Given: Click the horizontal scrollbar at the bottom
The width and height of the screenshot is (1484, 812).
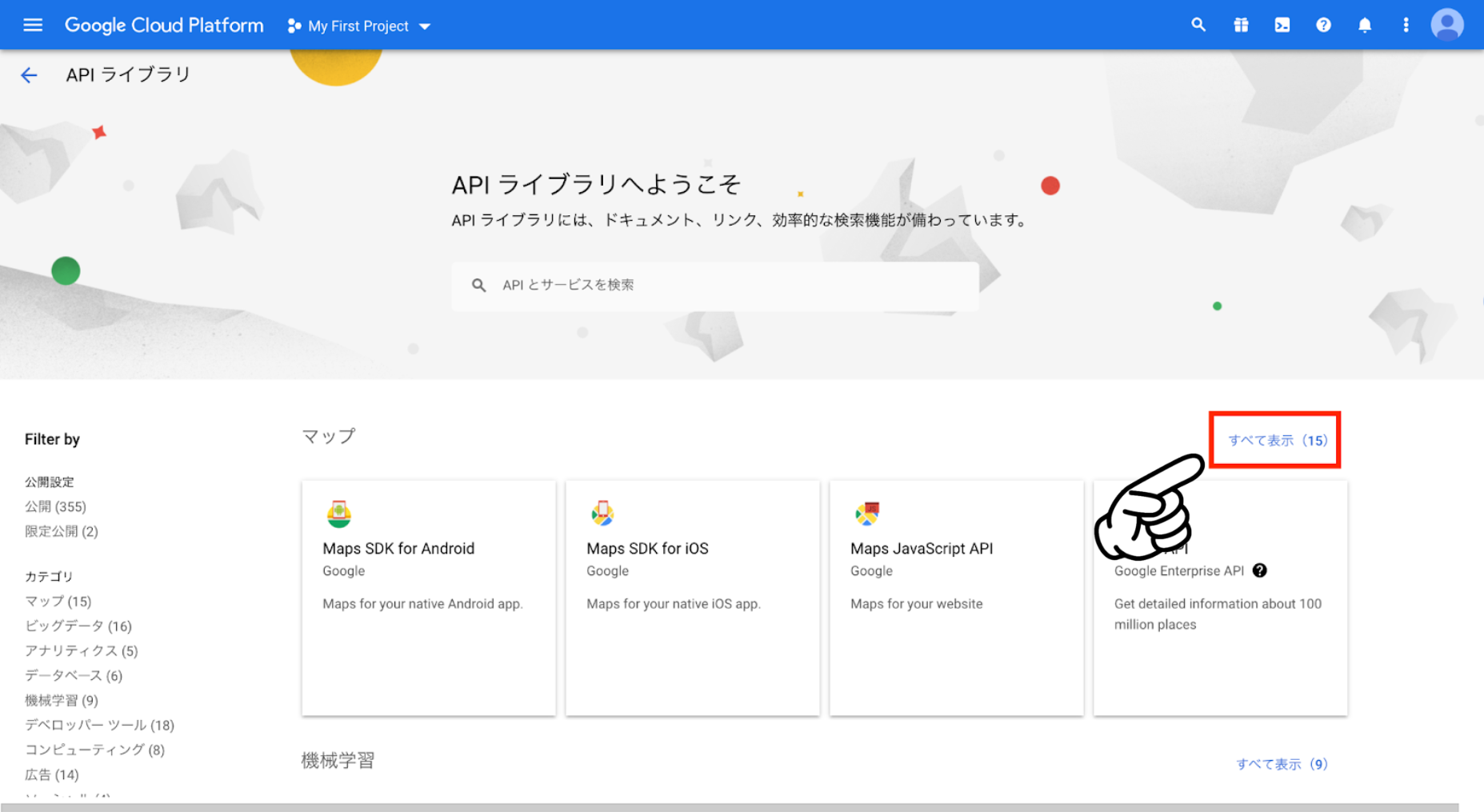Looking at the screenshot, I should [730, 807].
